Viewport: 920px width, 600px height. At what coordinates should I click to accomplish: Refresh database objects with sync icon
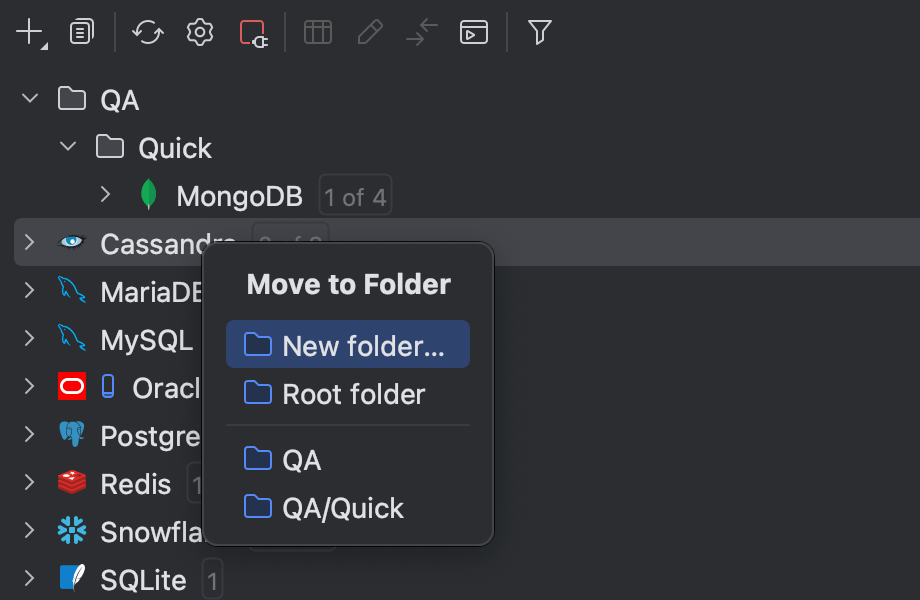point(147,31)
